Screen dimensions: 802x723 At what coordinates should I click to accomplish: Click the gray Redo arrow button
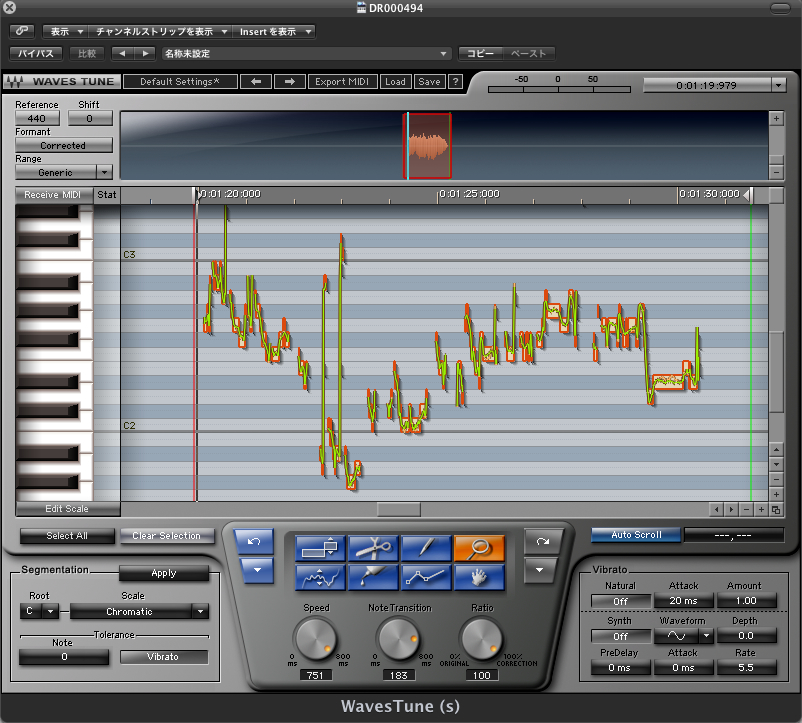click(x=543, y=541)
